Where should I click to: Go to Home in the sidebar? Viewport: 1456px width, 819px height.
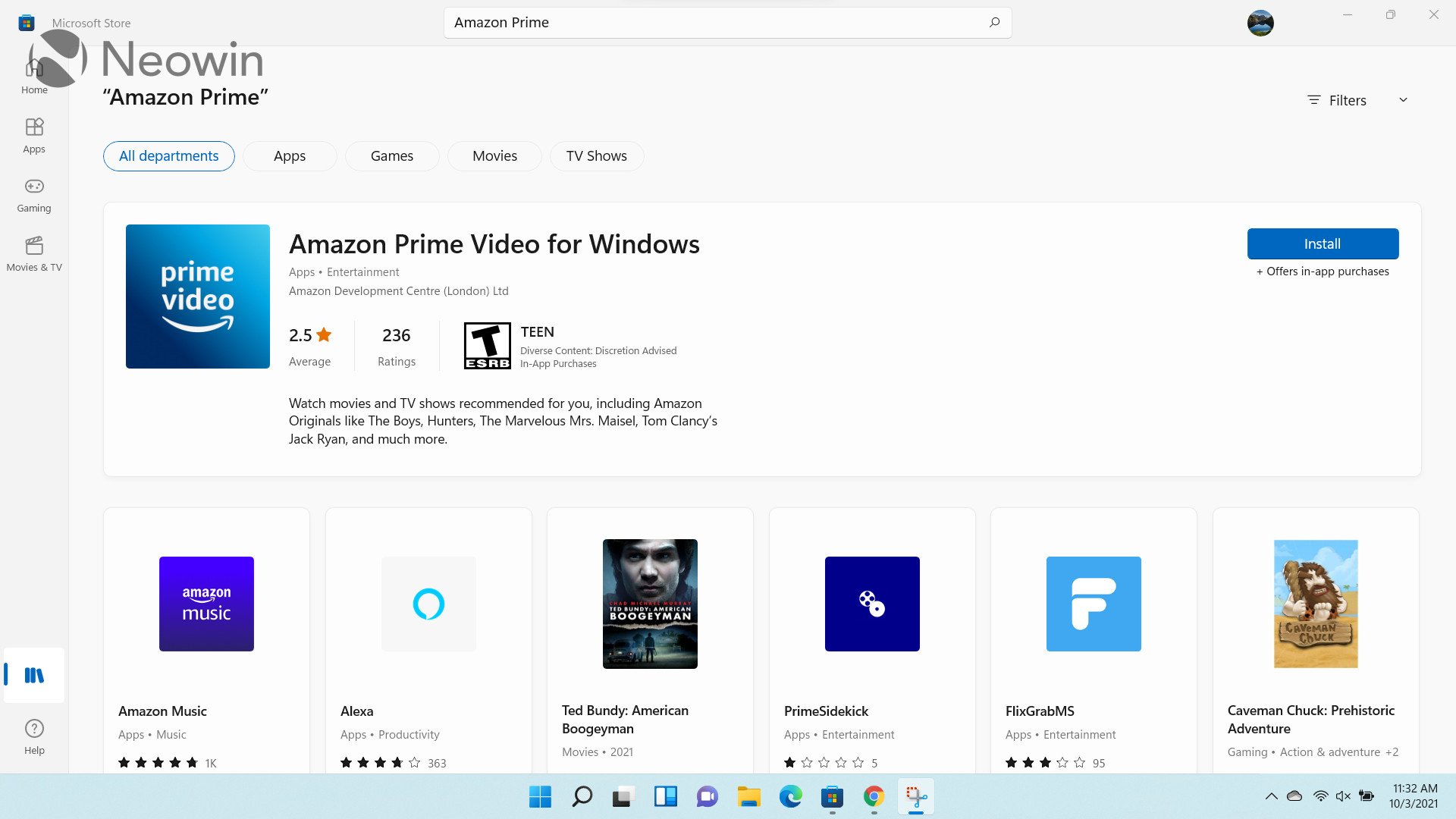[34, 77]
